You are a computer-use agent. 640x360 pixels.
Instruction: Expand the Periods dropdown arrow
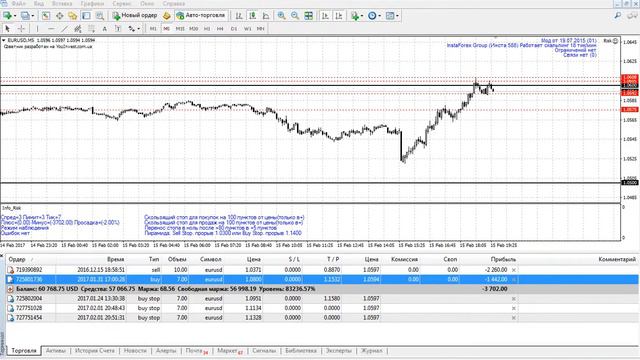click(380, 16)
